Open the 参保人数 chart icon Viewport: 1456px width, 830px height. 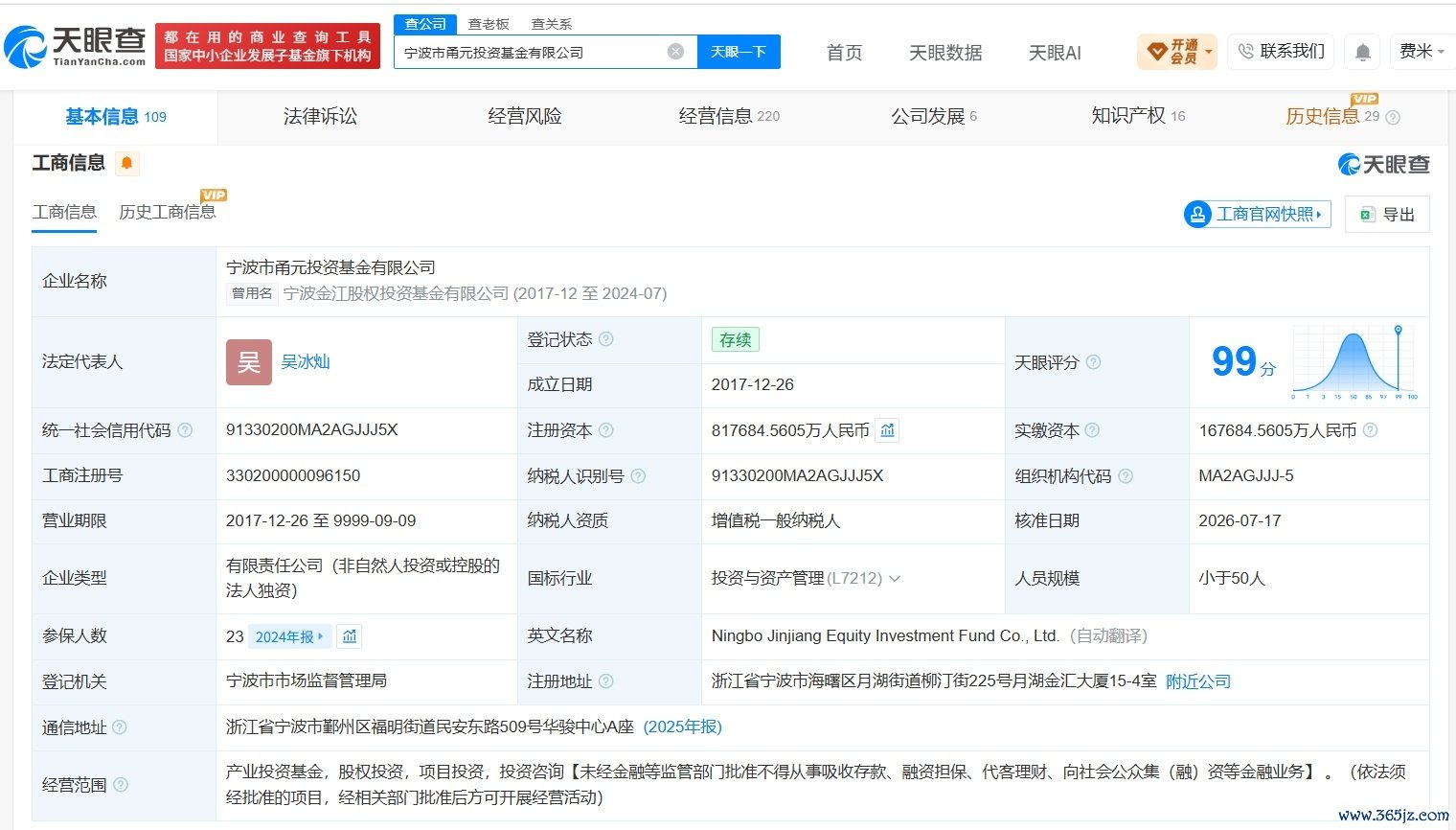(x=350, y=636)
